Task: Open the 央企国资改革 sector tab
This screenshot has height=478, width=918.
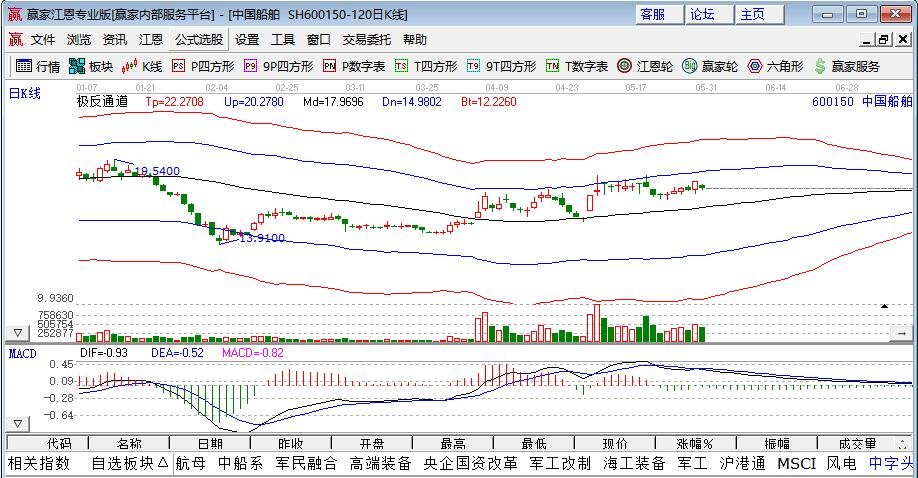Action: [x=470, y=463]
